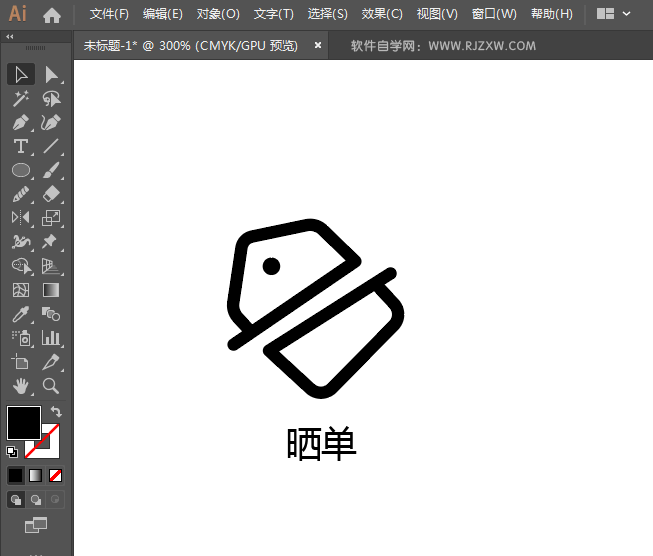Image resolution: width=653 pixels, height=556 pixels.
Task: Swap fill and stroke colors
Action: [x=56, y=411]
